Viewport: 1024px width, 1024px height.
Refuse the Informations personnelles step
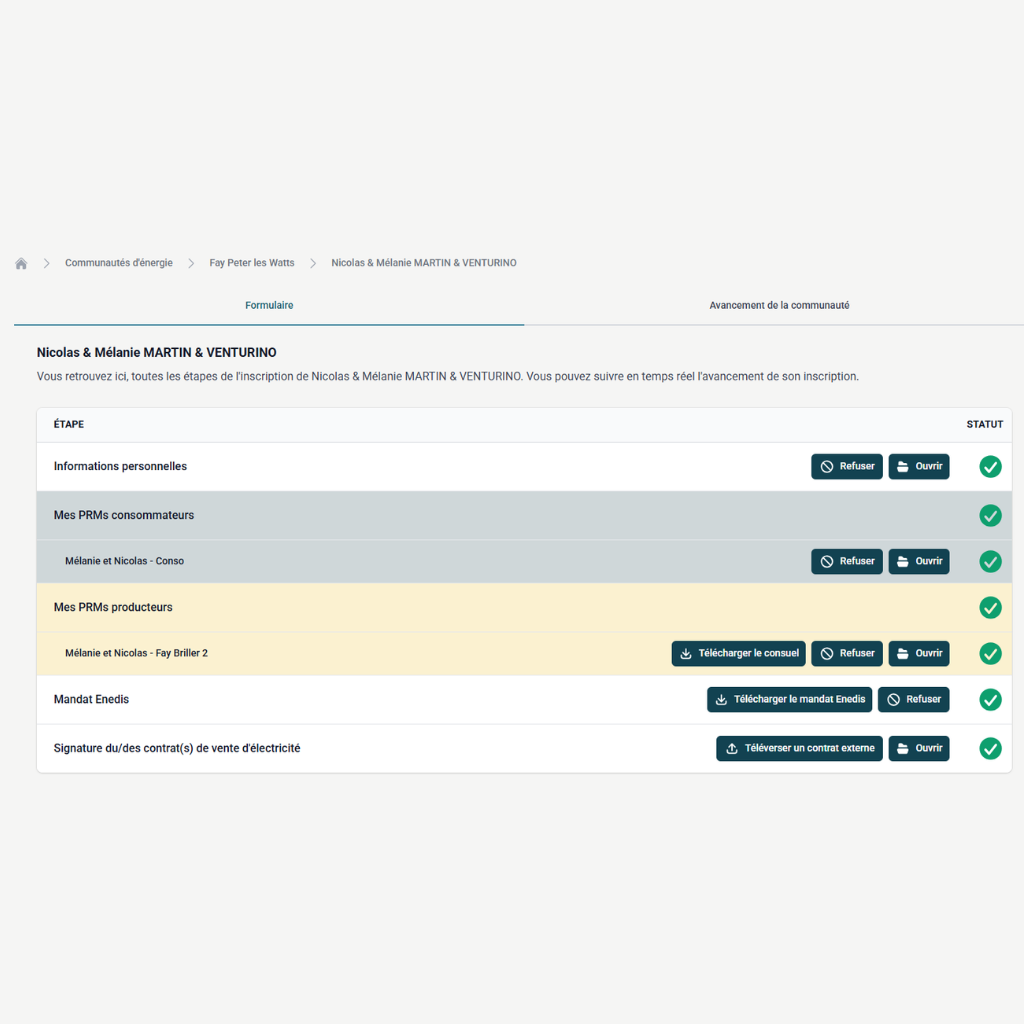pyautogui.click(x=846, y=467)
